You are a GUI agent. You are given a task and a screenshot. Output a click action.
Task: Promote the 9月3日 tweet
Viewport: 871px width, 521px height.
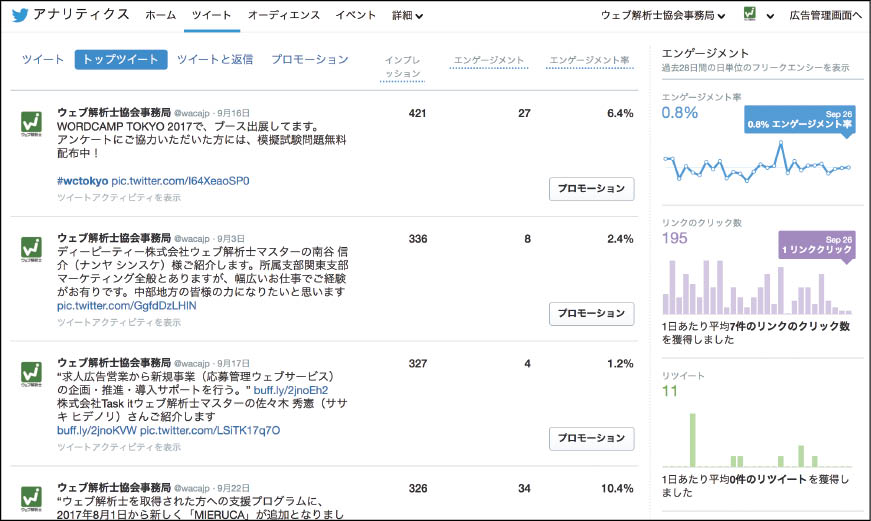[592, 314]
